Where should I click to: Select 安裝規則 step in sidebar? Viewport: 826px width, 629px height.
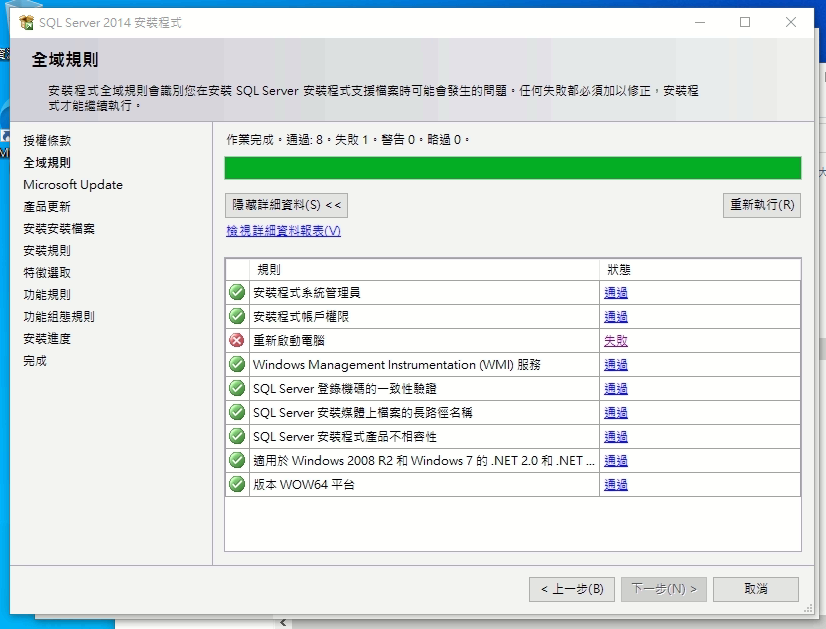point(47,251)
